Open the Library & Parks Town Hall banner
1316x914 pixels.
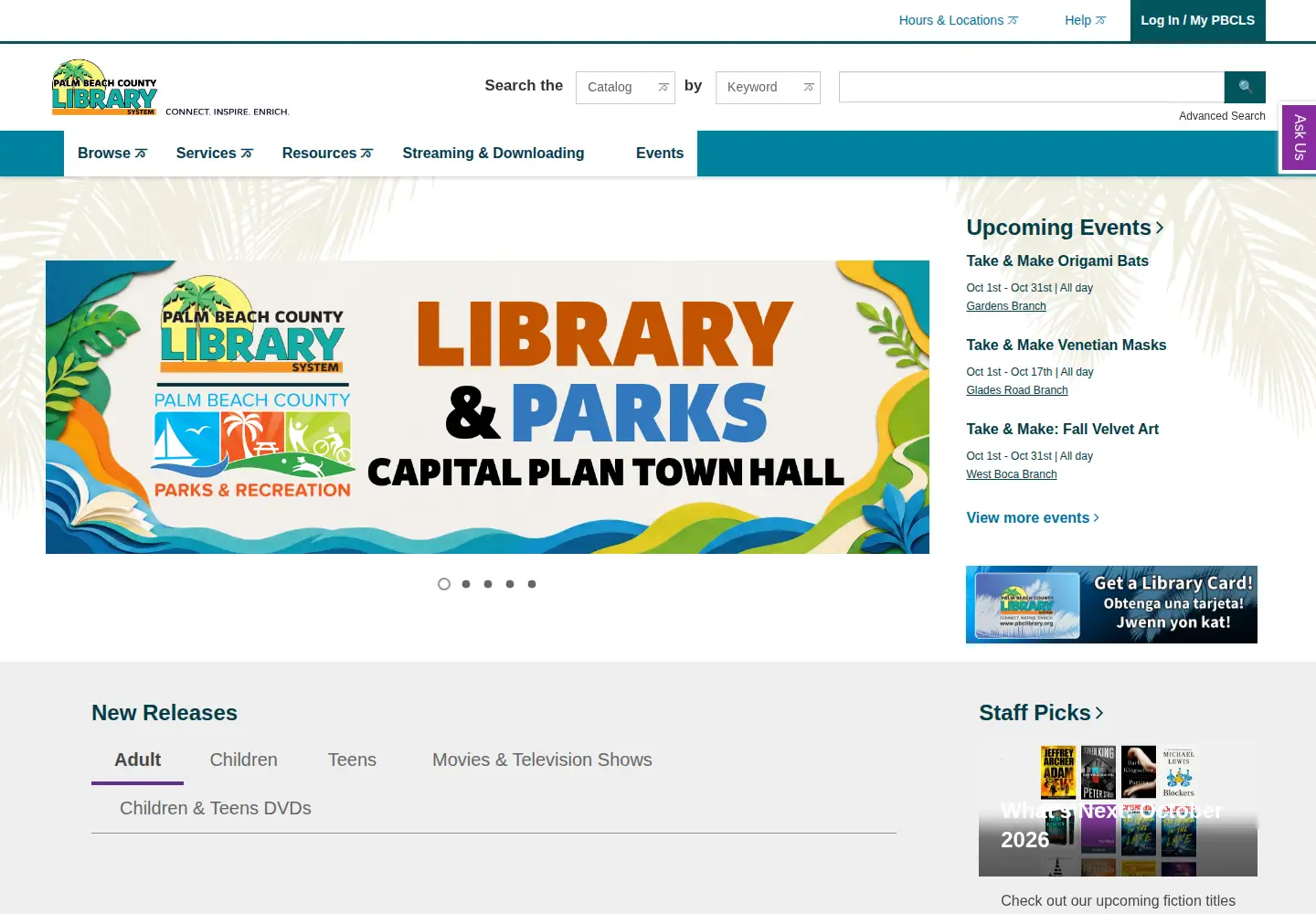[487, 408]
